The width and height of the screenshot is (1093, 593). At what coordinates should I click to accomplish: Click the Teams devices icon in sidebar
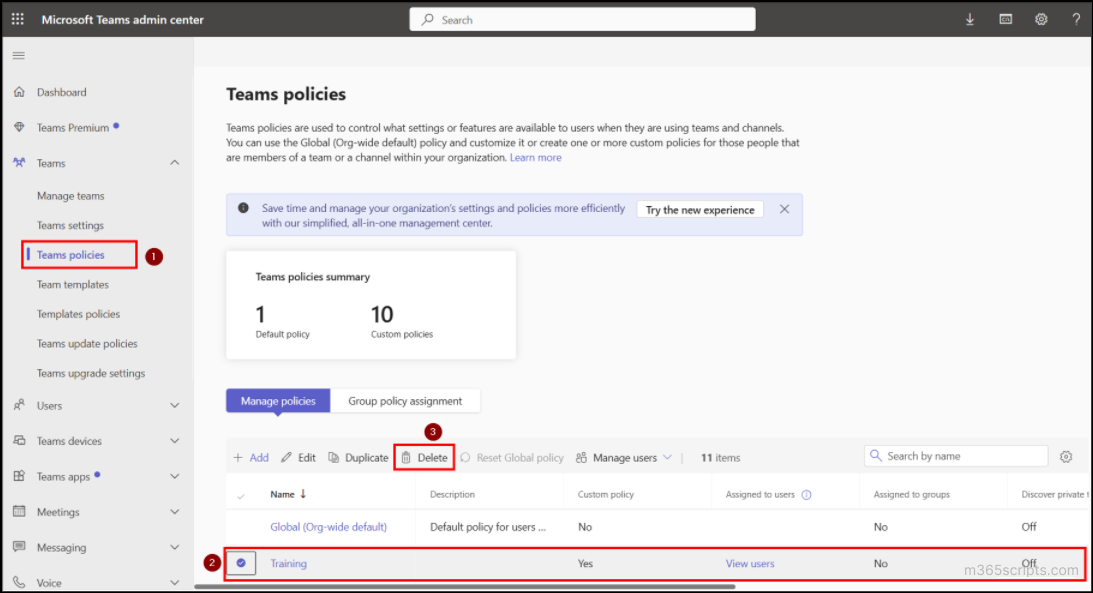(19, 440)
